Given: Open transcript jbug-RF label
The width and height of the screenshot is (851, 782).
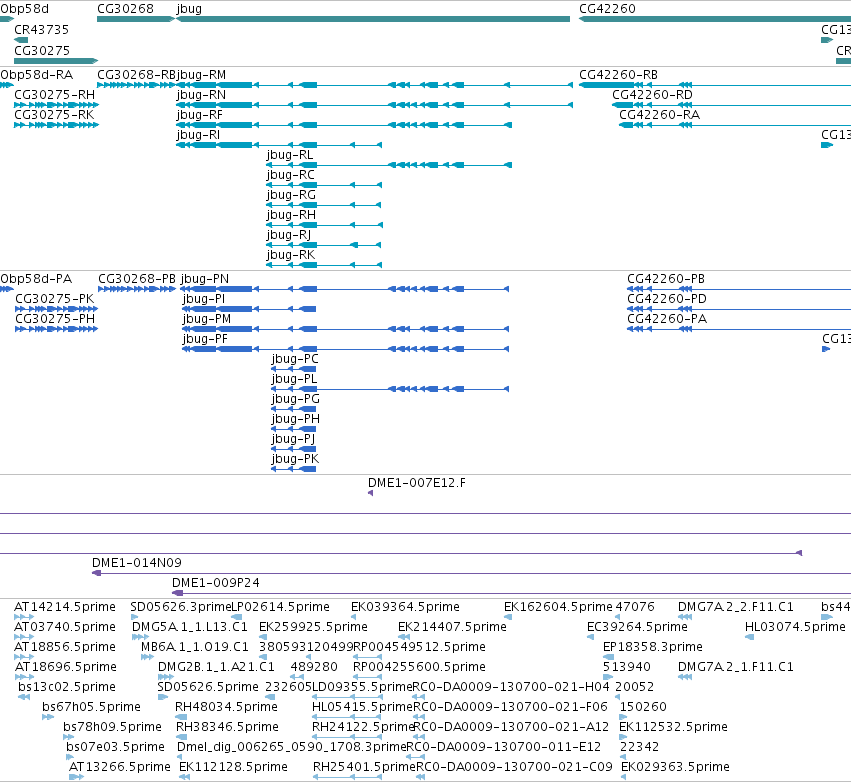Looking at the screenshot, I should [x=200, y=115].
